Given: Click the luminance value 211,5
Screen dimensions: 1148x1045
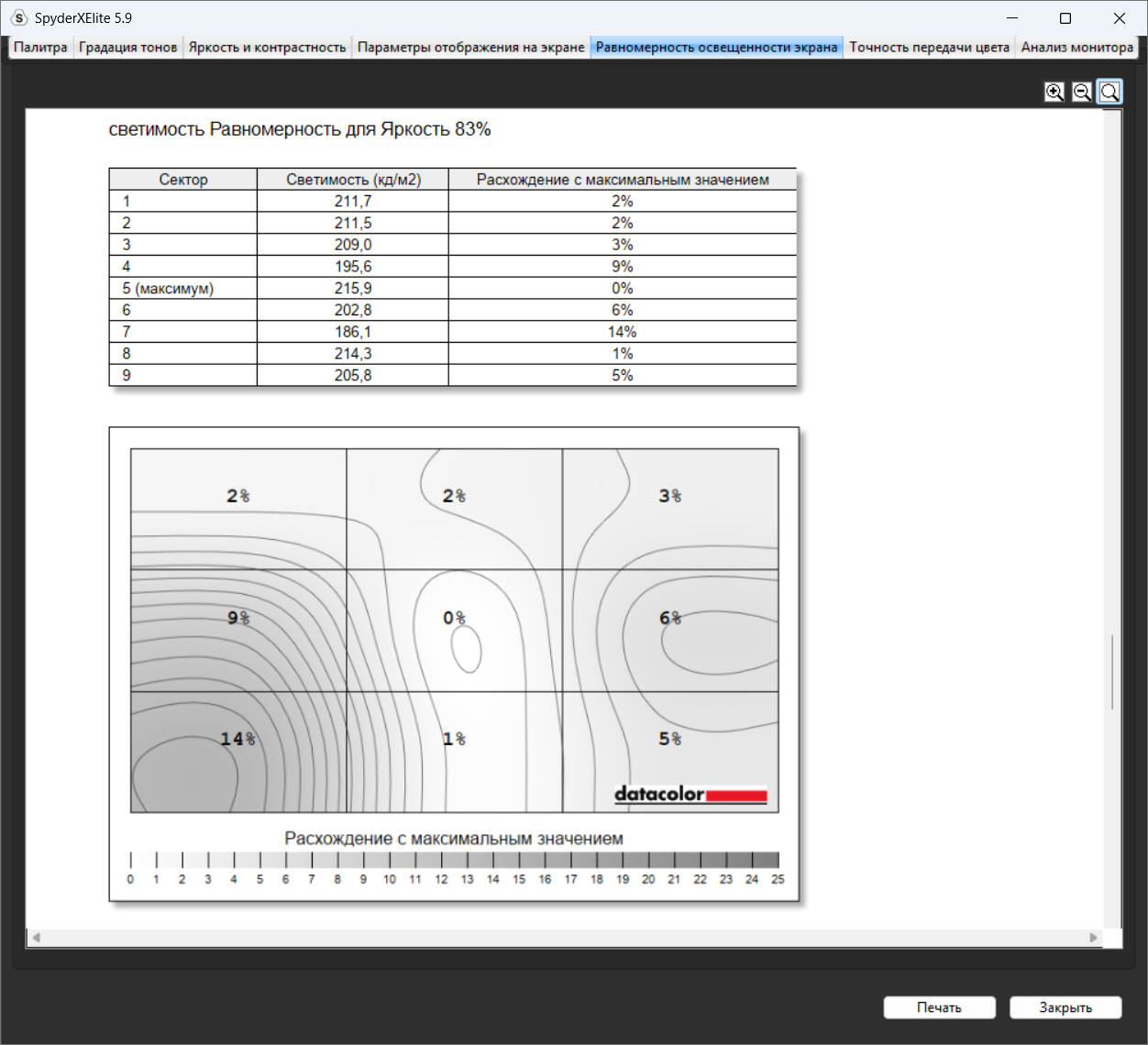Looking at the screenshot, I should click(x=353, y=223).
